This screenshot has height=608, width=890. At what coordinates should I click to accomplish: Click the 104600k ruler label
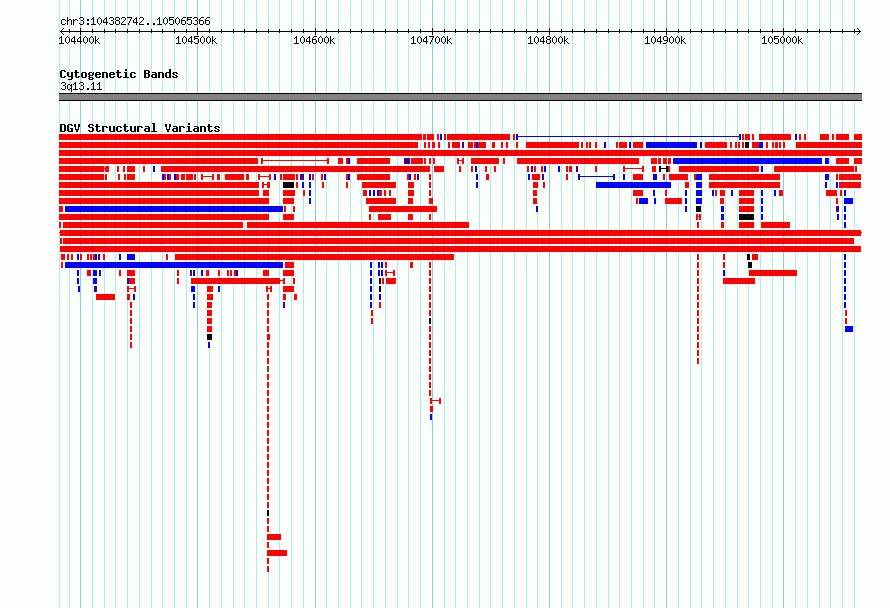[x=314, y=40]
